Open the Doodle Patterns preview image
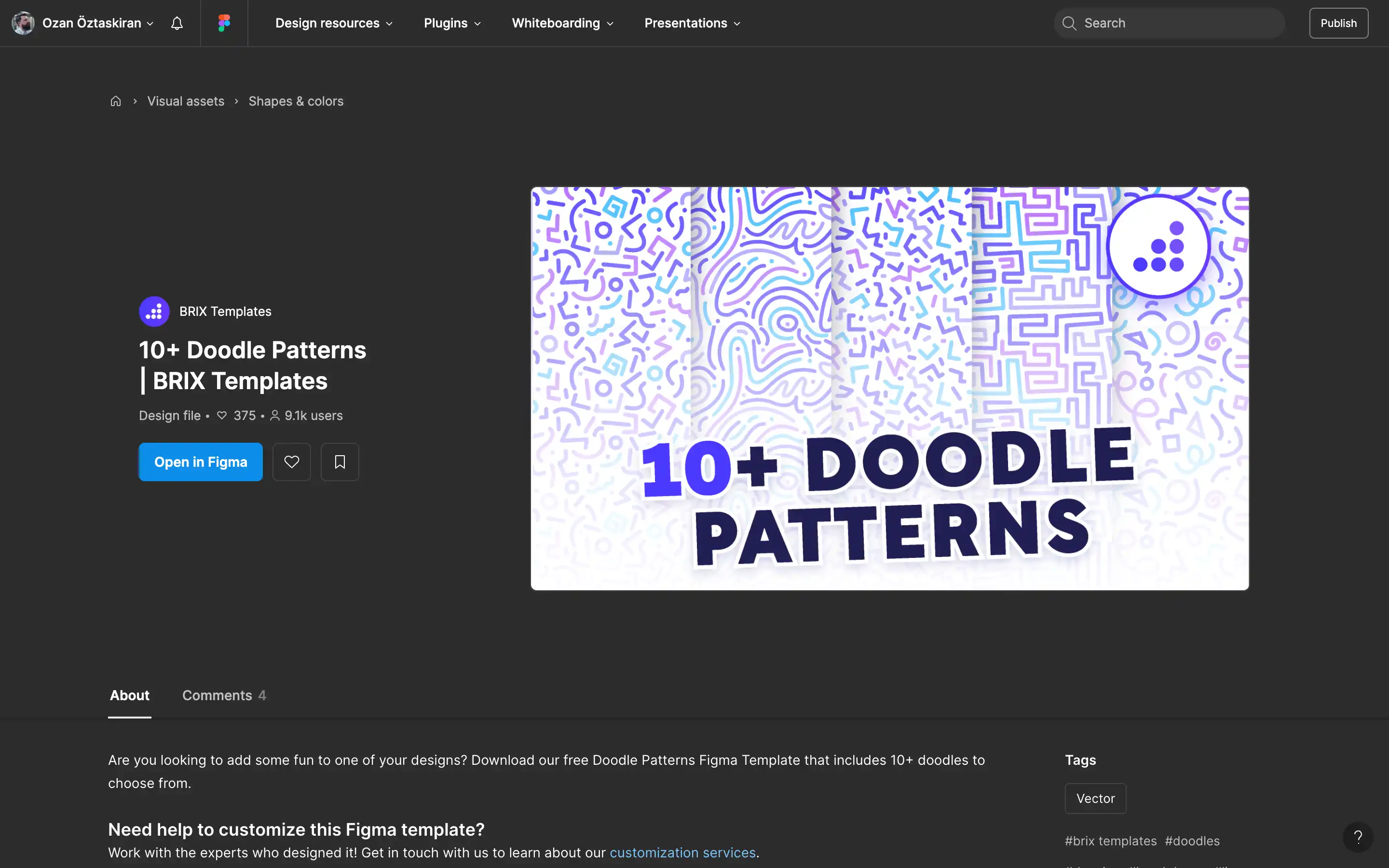This screenshot has width=1389, height=868. tap(890, 388)
